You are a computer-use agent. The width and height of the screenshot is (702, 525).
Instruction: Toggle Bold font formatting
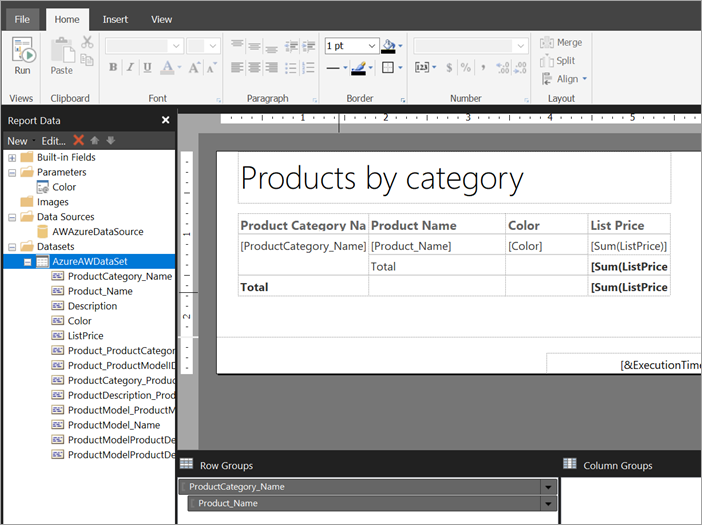click(x=113, y=68)
